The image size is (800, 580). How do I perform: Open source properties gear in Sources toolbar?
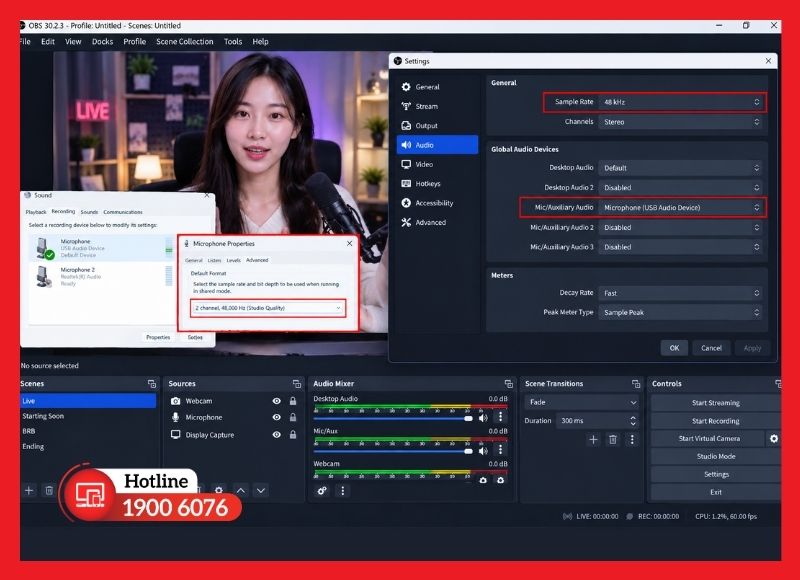point(219,490)
